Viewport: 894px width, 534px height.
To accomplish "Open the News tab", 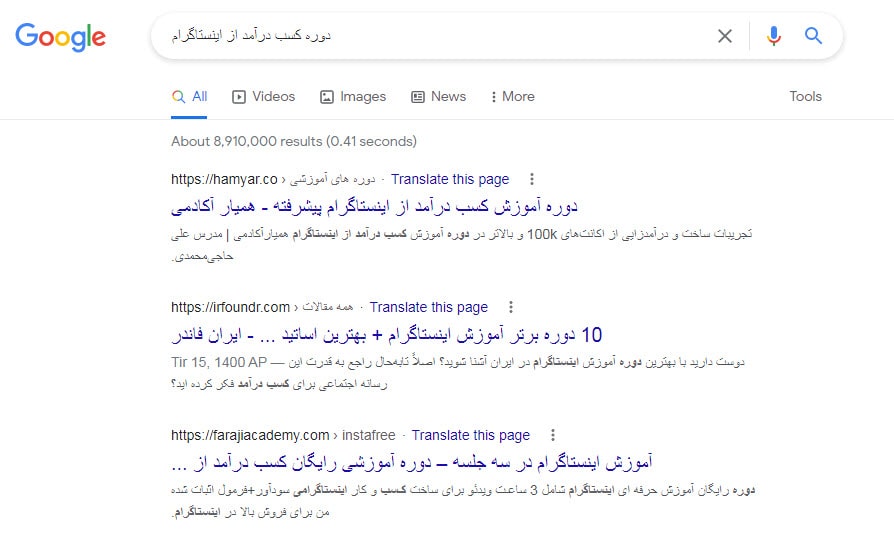I will point(438,96).
